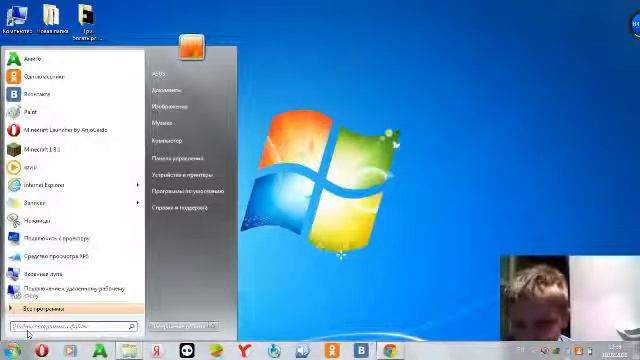Launch Экранная лупа (Magnifier)
The width and height of the screenshot is (640, 360).
(74, 274)
